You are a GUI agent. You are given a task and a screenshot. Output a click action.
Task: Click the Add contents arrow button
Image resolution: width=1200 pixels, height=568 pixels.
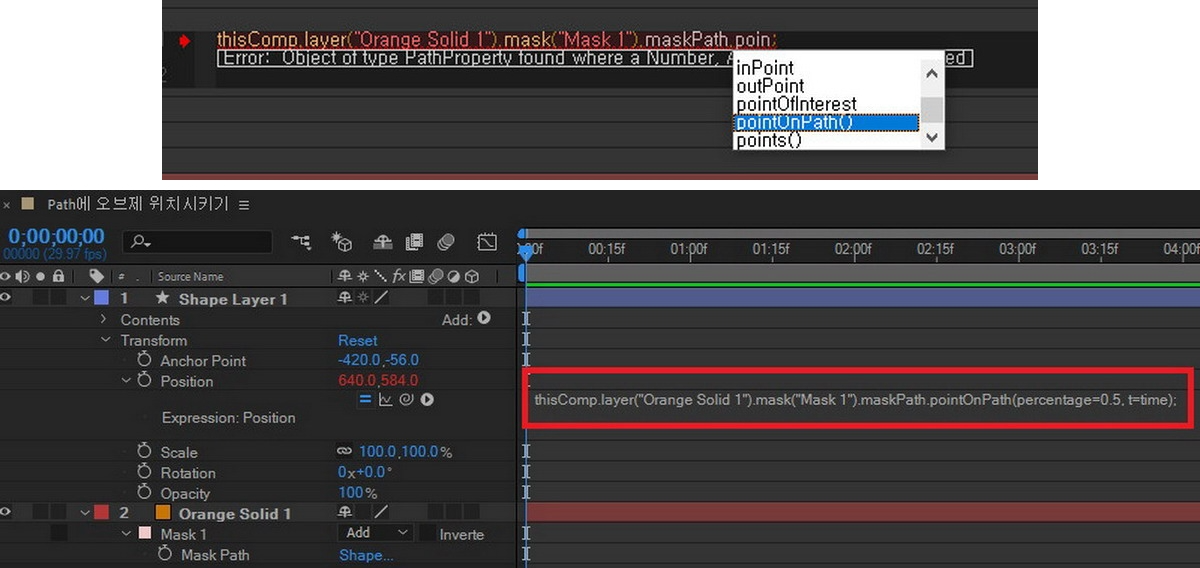[x=484, y=319]
